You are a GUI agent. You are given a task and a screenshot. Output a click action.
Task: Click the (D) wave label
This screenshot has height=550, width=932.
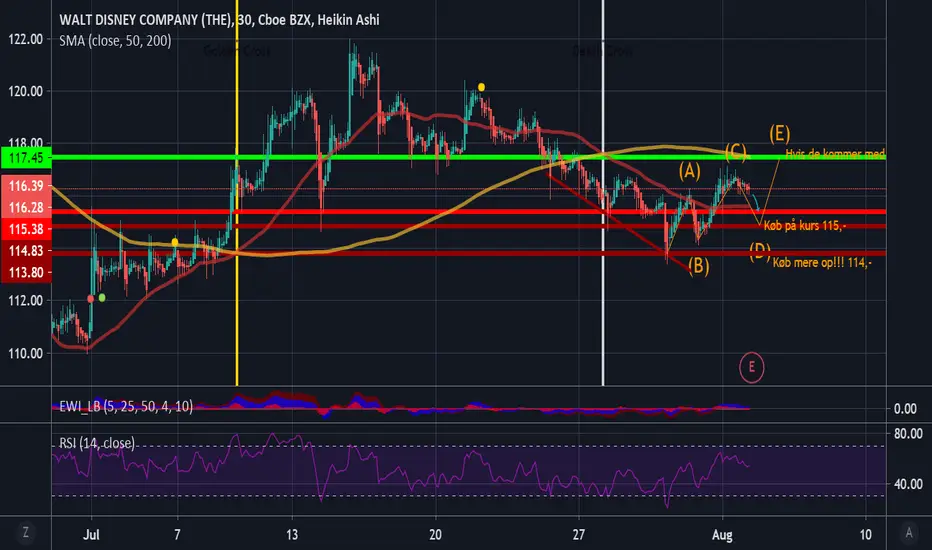[x=760, y=252]
